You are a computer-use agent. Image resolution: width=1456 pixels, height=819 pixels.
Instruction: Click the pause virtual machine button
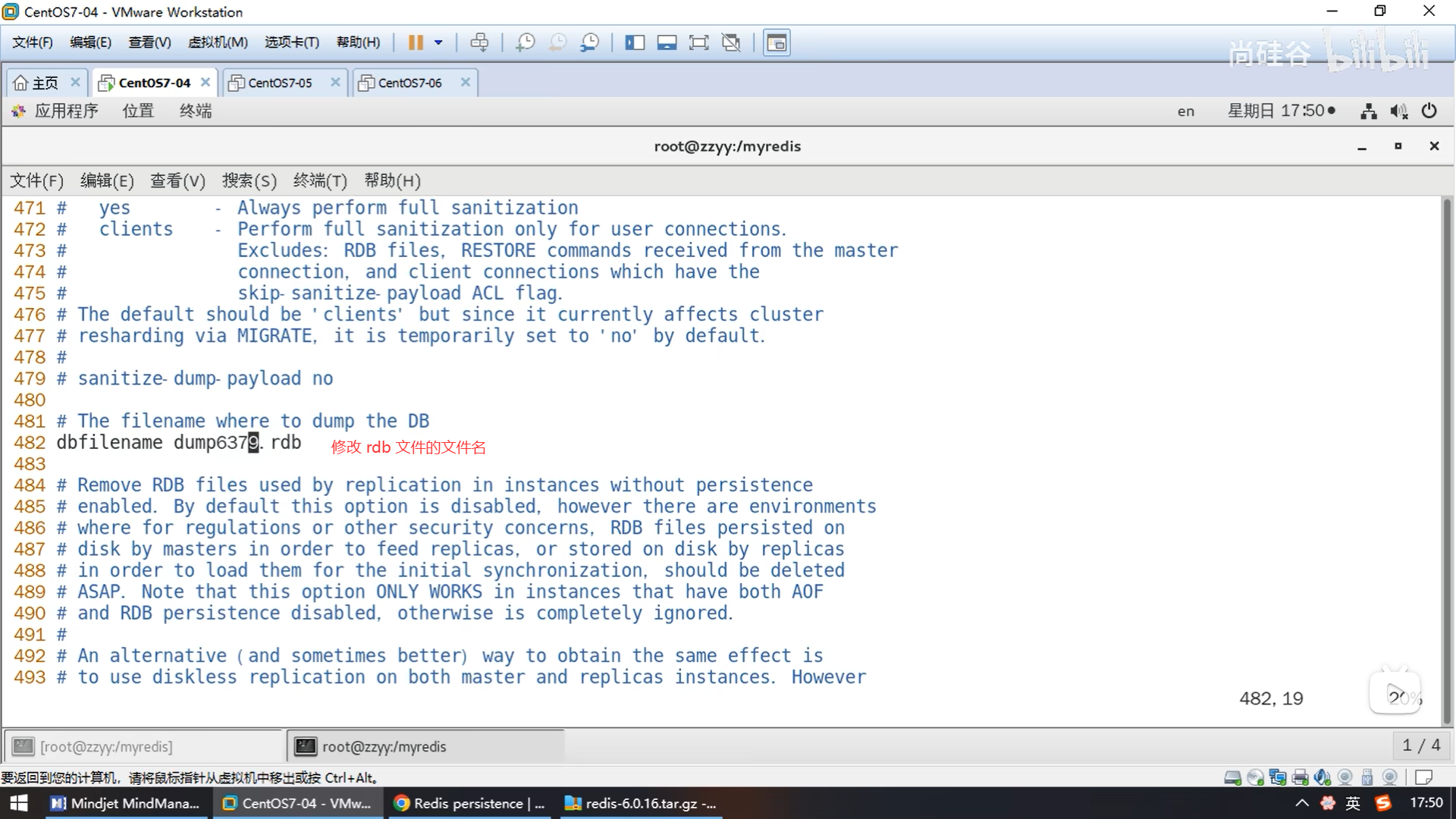(416, 42)
